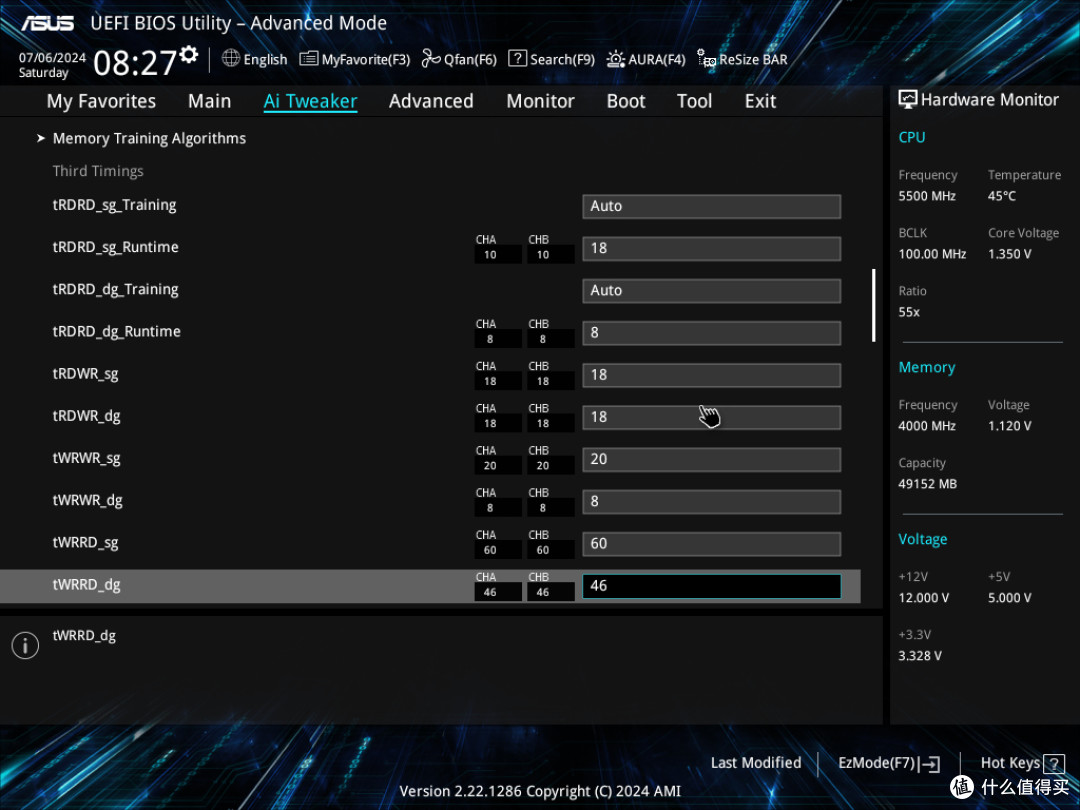Switch to Main tab
This screenshot has width=1080, height=810.
pyautogui.click(x=209, y=101)
